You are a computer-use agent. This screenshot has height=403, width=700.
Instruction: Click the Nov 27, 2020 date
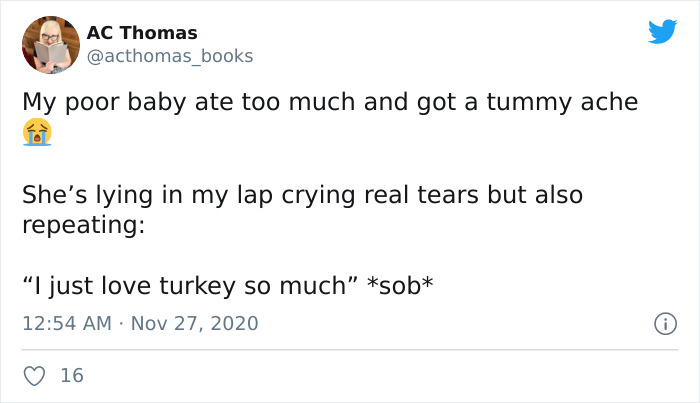[x=193, y=323]
